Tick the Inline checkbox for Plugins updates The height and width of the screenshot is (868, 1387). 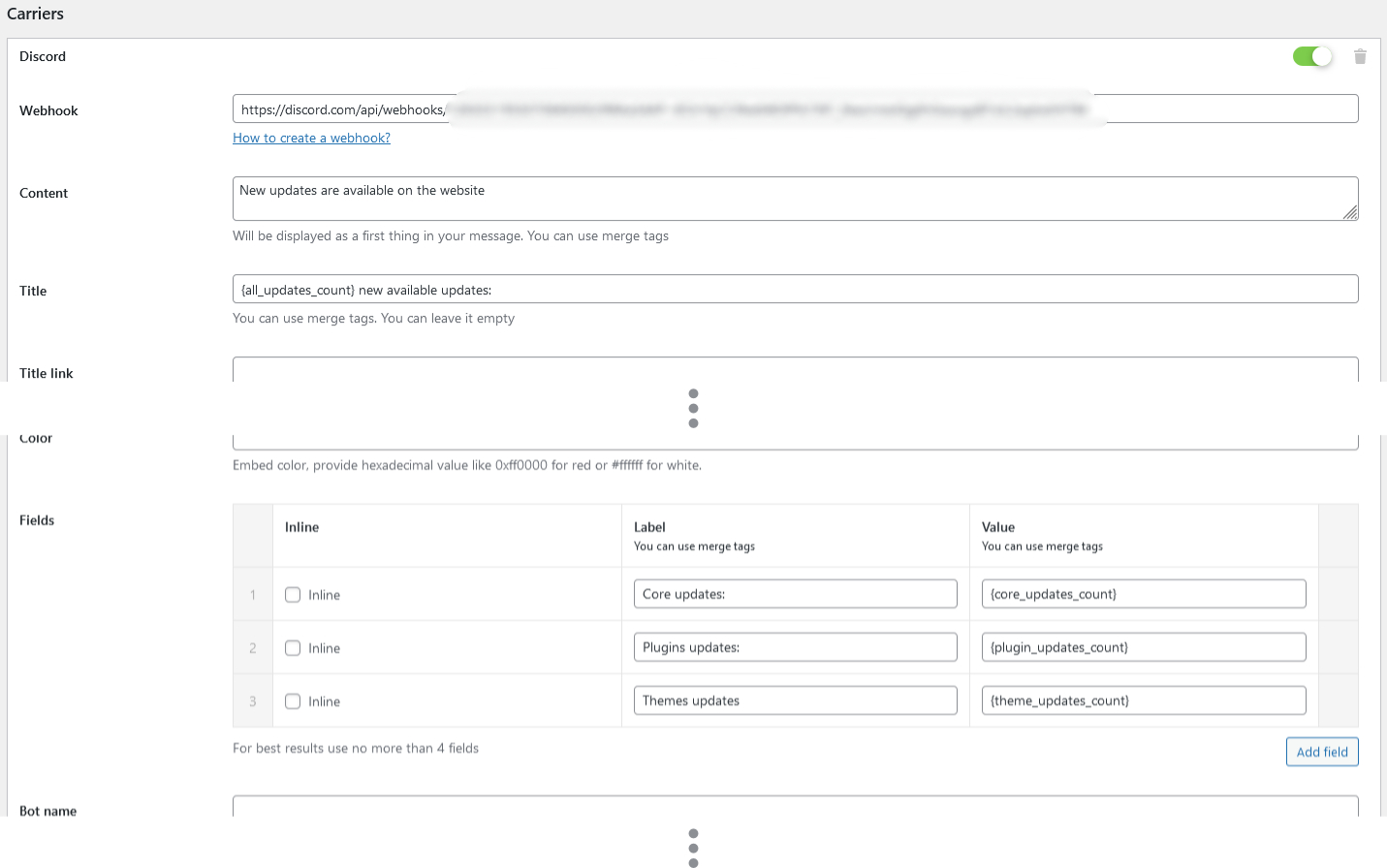pyautogui.click(x=293, y=648)
